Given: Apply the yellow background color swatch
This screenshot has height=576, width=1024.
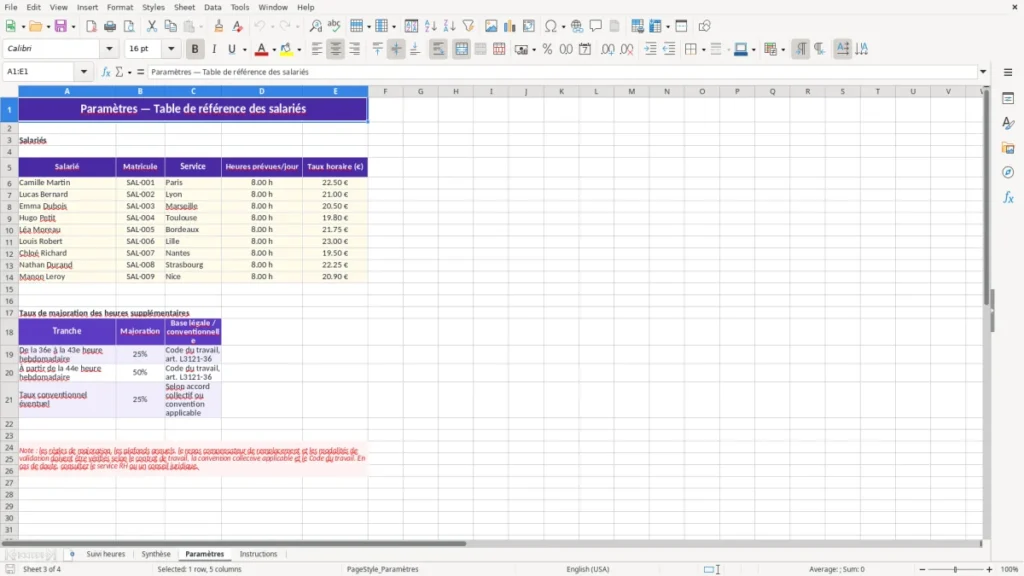Looking at the screenshot, I should (286, 50).
